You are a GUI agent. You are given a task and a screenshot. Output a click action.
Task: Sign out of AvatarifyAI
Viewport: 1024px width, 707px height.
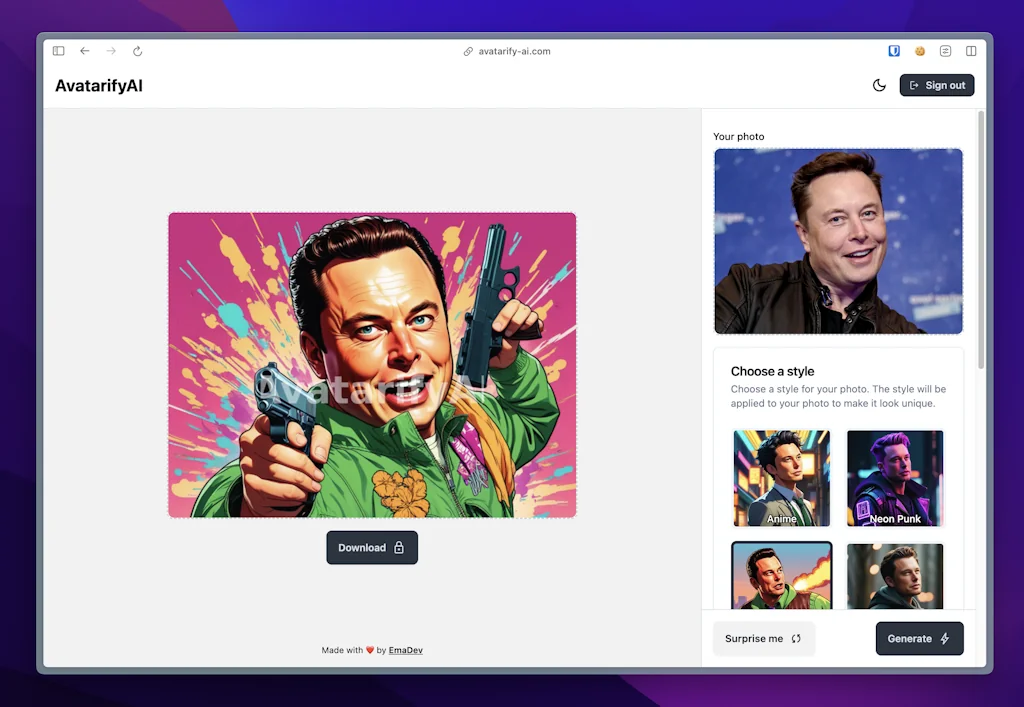[x=937, y=85]
